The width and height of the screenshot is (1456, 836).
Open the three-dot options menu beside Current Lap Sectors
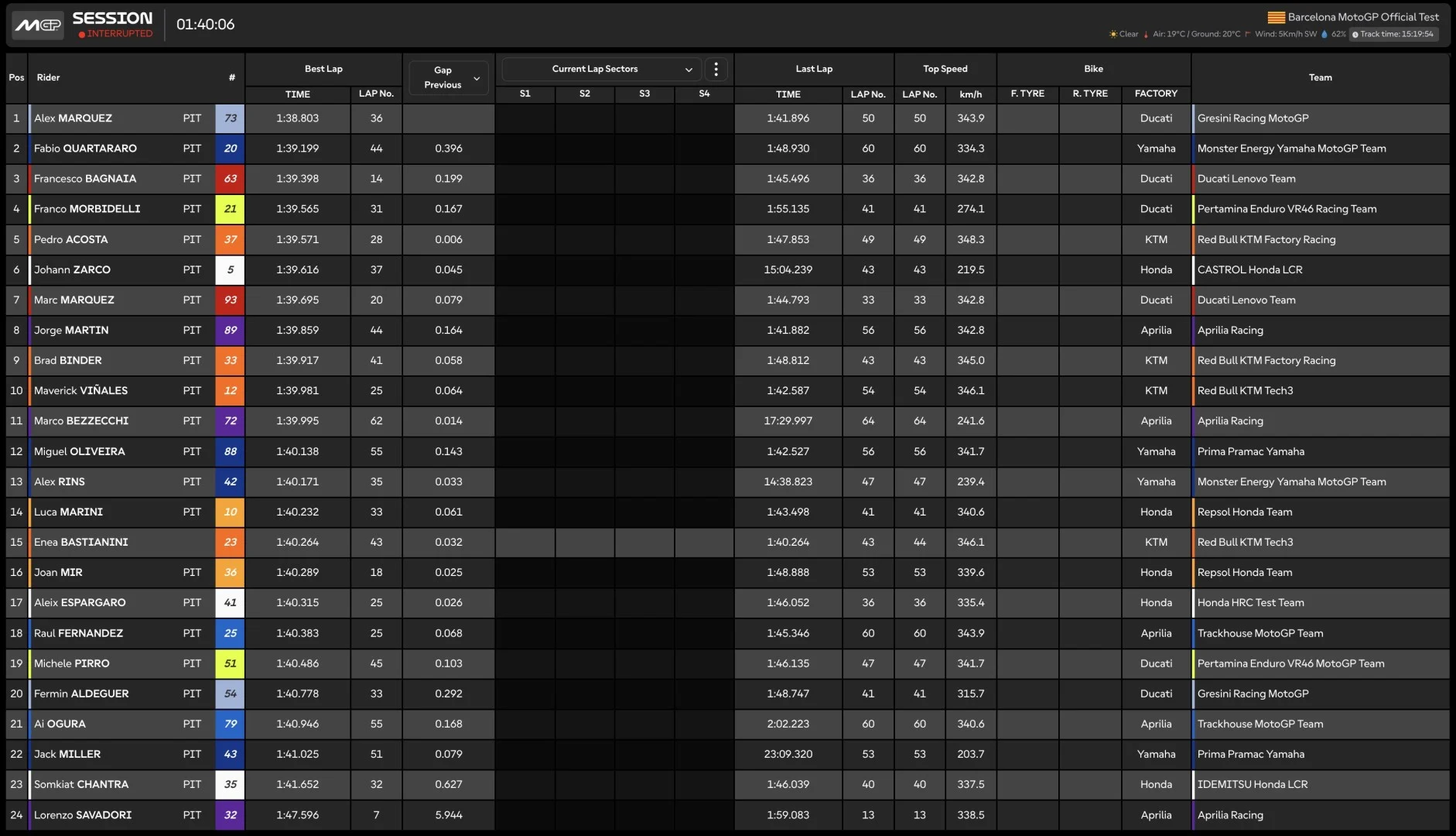(x=716, y=70)
